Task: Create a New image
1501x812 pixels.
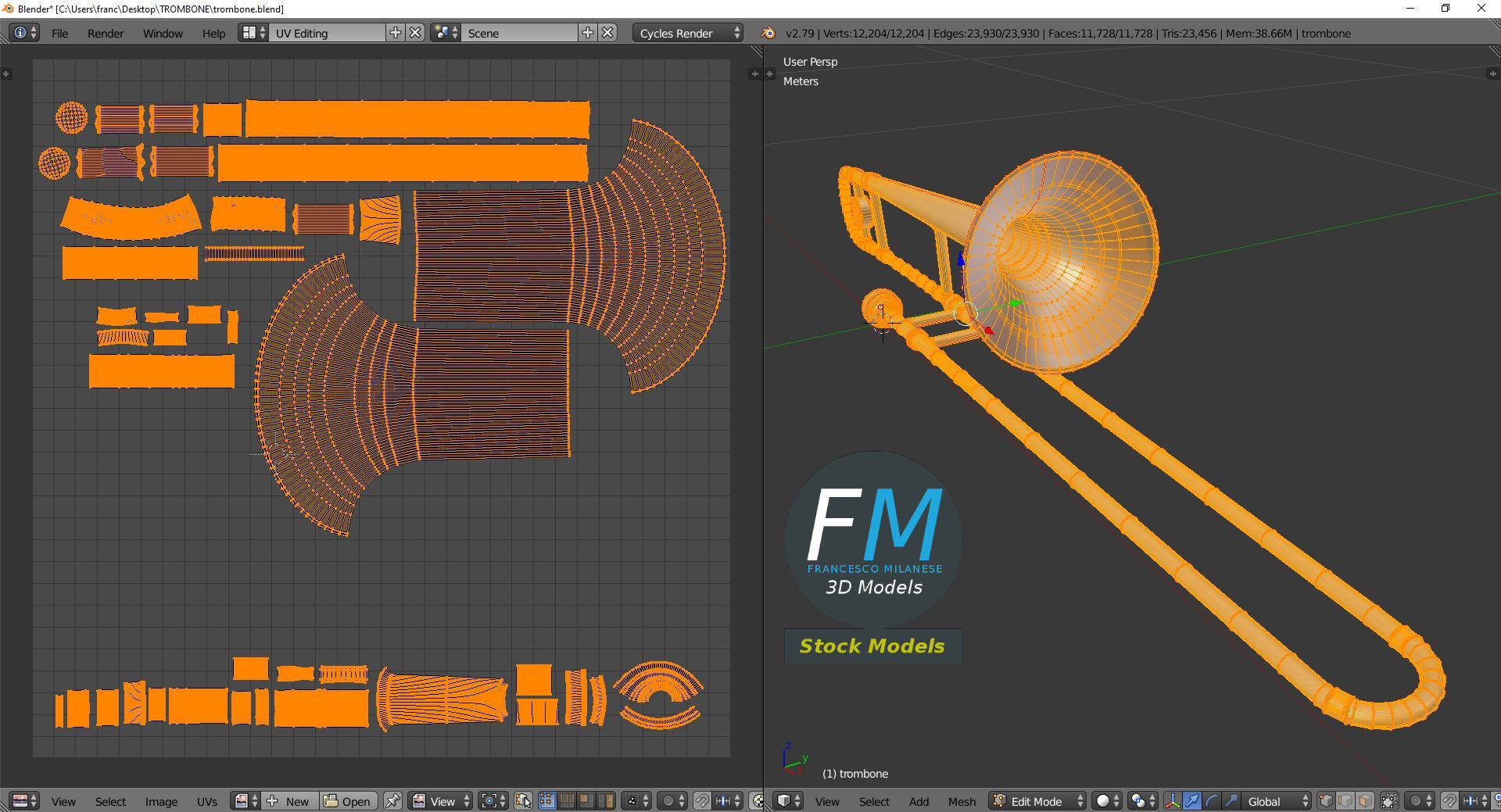Action: 290,801
